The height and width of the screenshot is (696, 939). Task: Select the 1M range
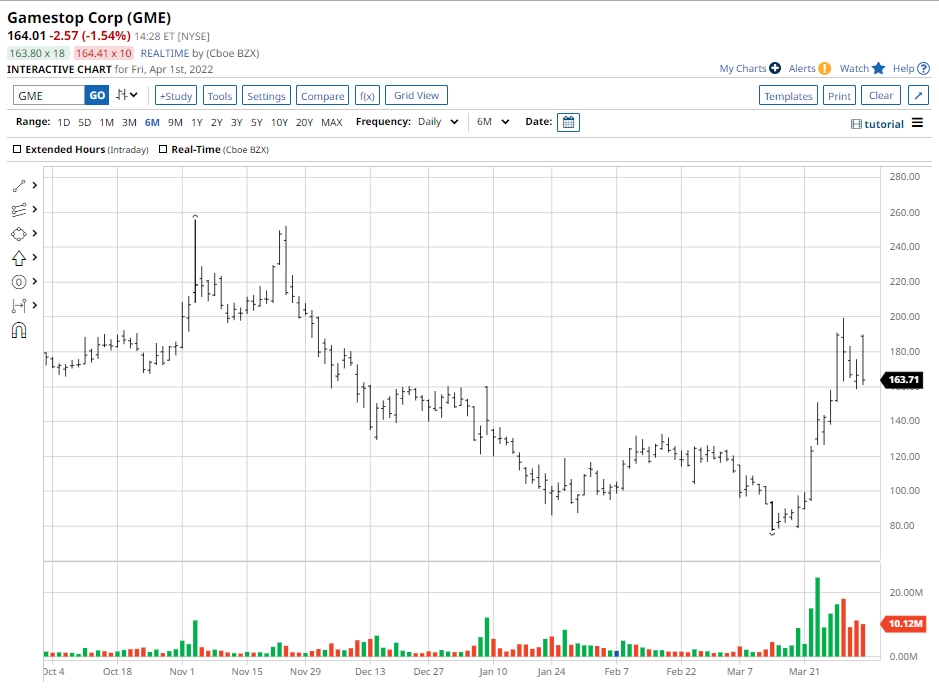[107, 122]
